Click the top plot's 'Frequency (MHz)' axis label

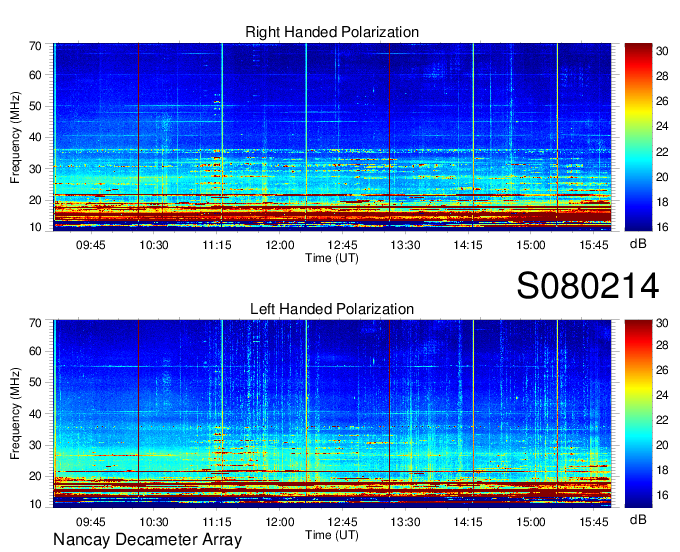coord(15,137)
